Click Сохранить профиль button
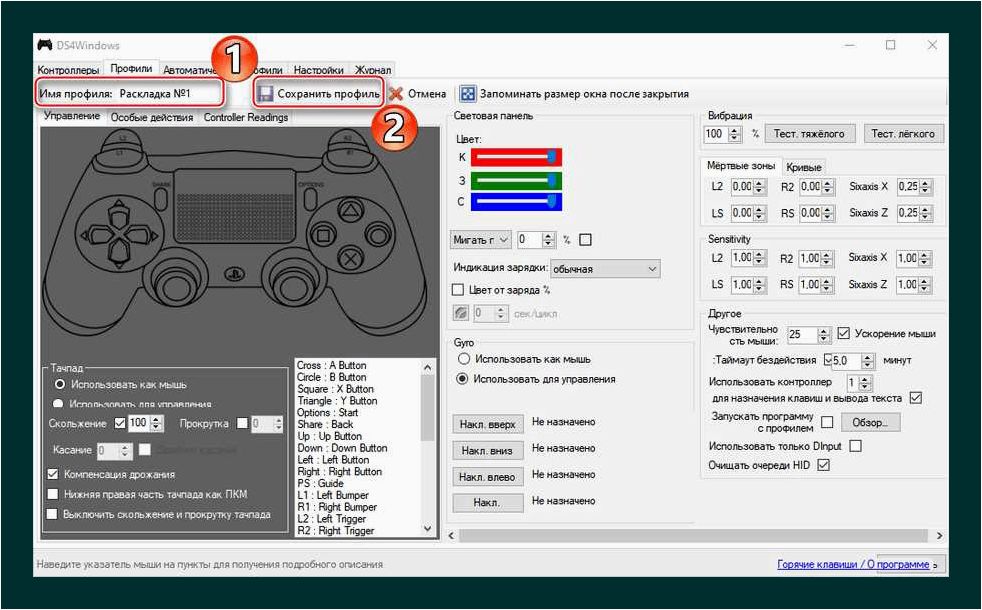982x610 pixels. (319, 94)
